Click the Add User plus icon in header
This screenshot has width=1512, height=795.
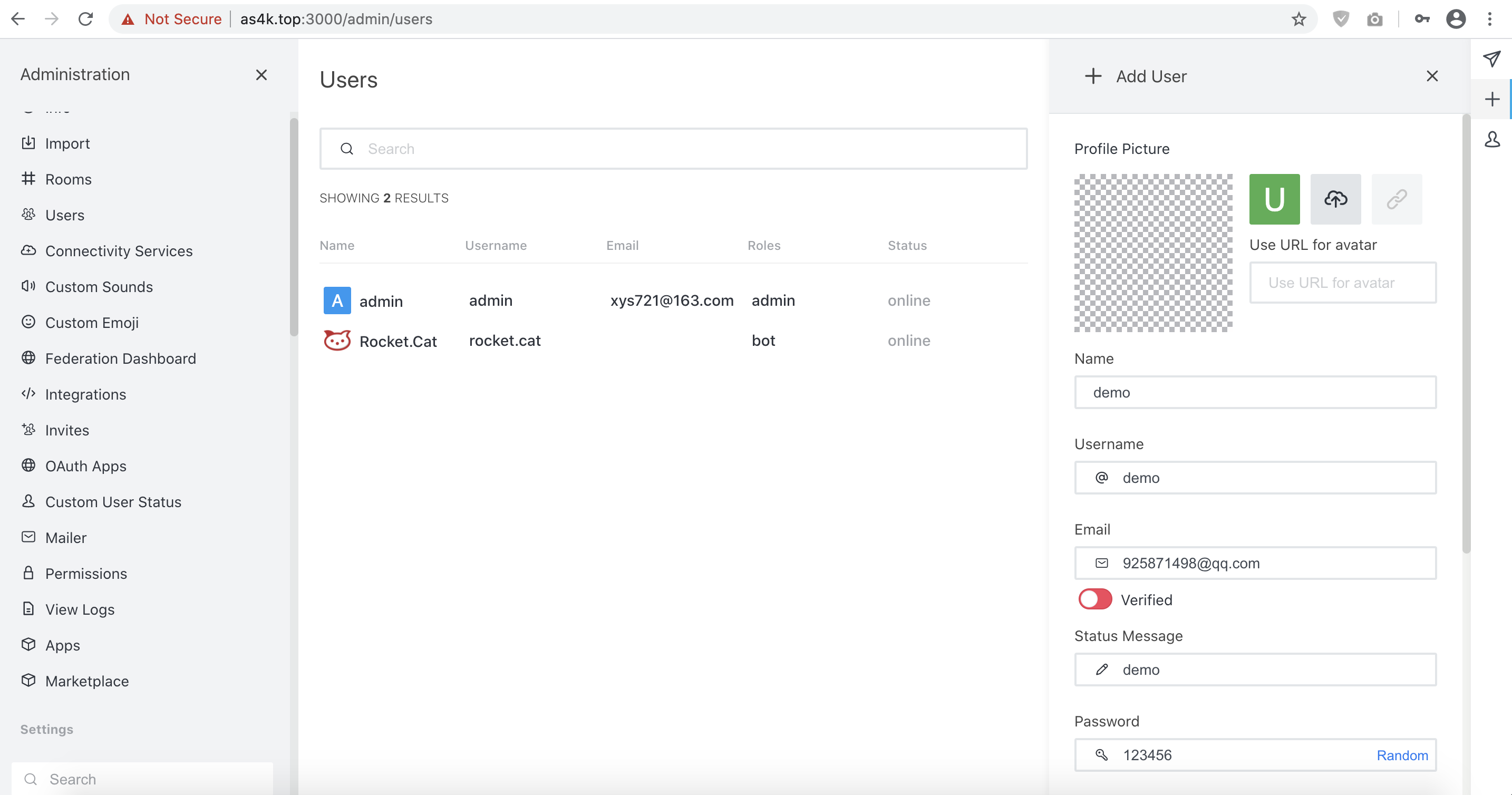[1093, 76]
